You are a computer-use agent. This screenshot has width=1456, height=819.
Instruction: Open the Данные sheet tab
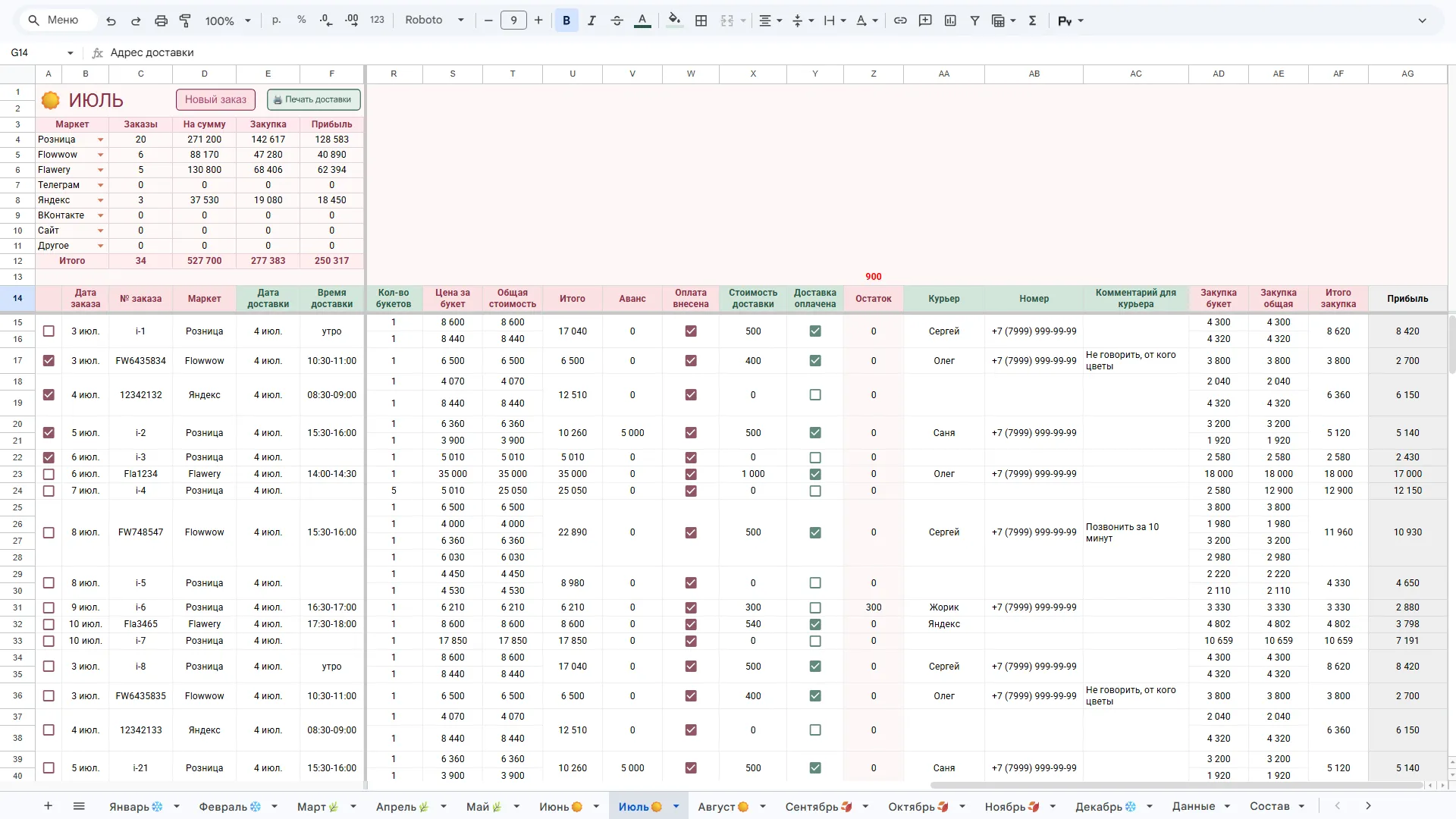point(1193,806)
